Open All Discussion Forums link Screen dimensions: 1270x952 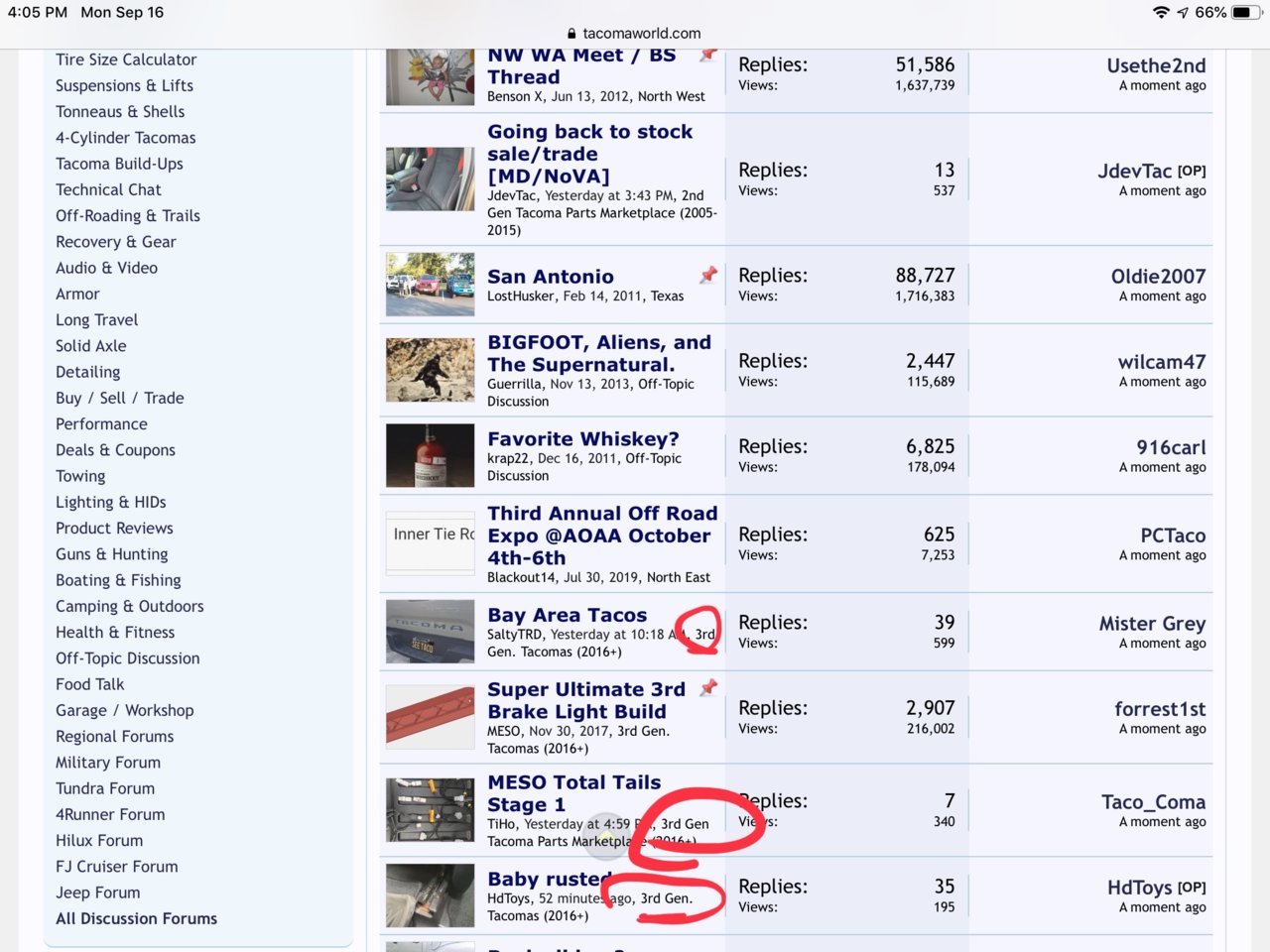pos(136,918)
